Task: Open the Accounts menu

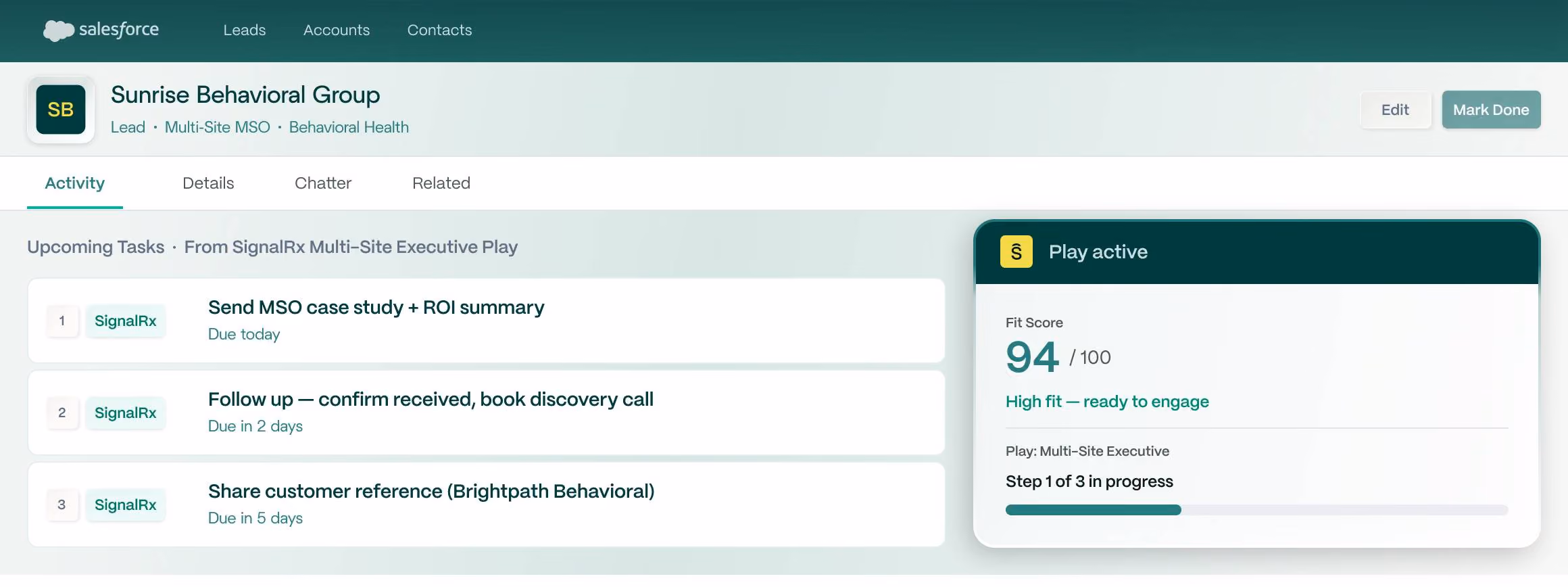Action: (x=337, y=30)
